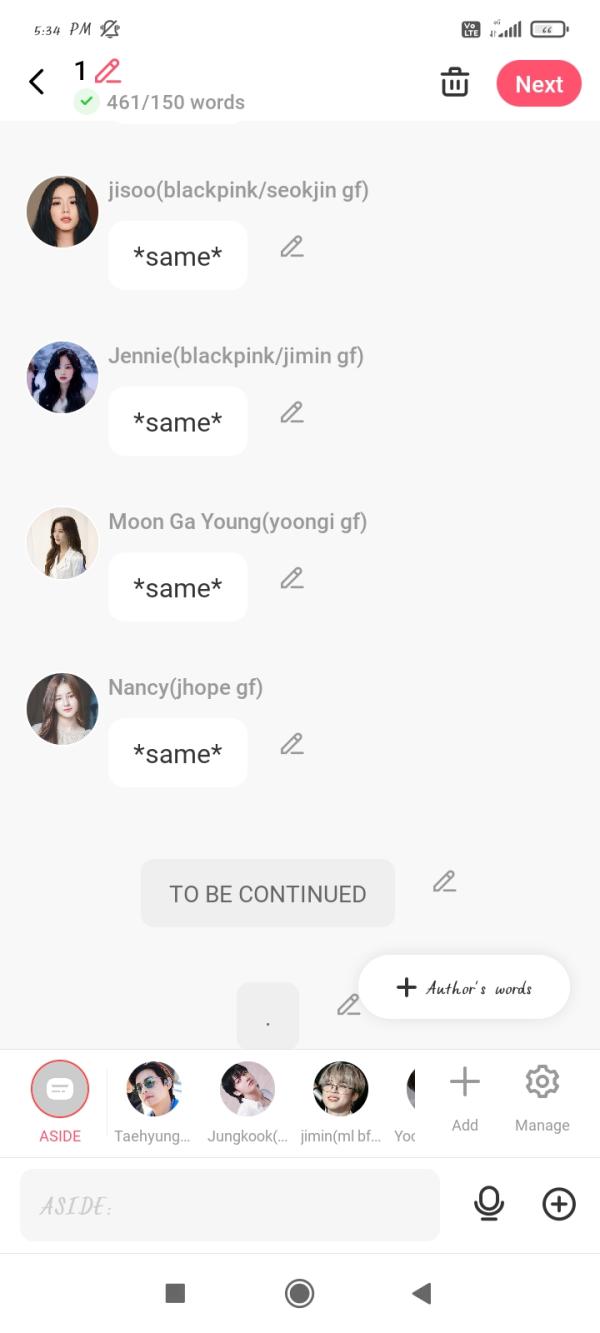Select Taehyung as the speaker

pyautogui.click(x=153, y=1090)
